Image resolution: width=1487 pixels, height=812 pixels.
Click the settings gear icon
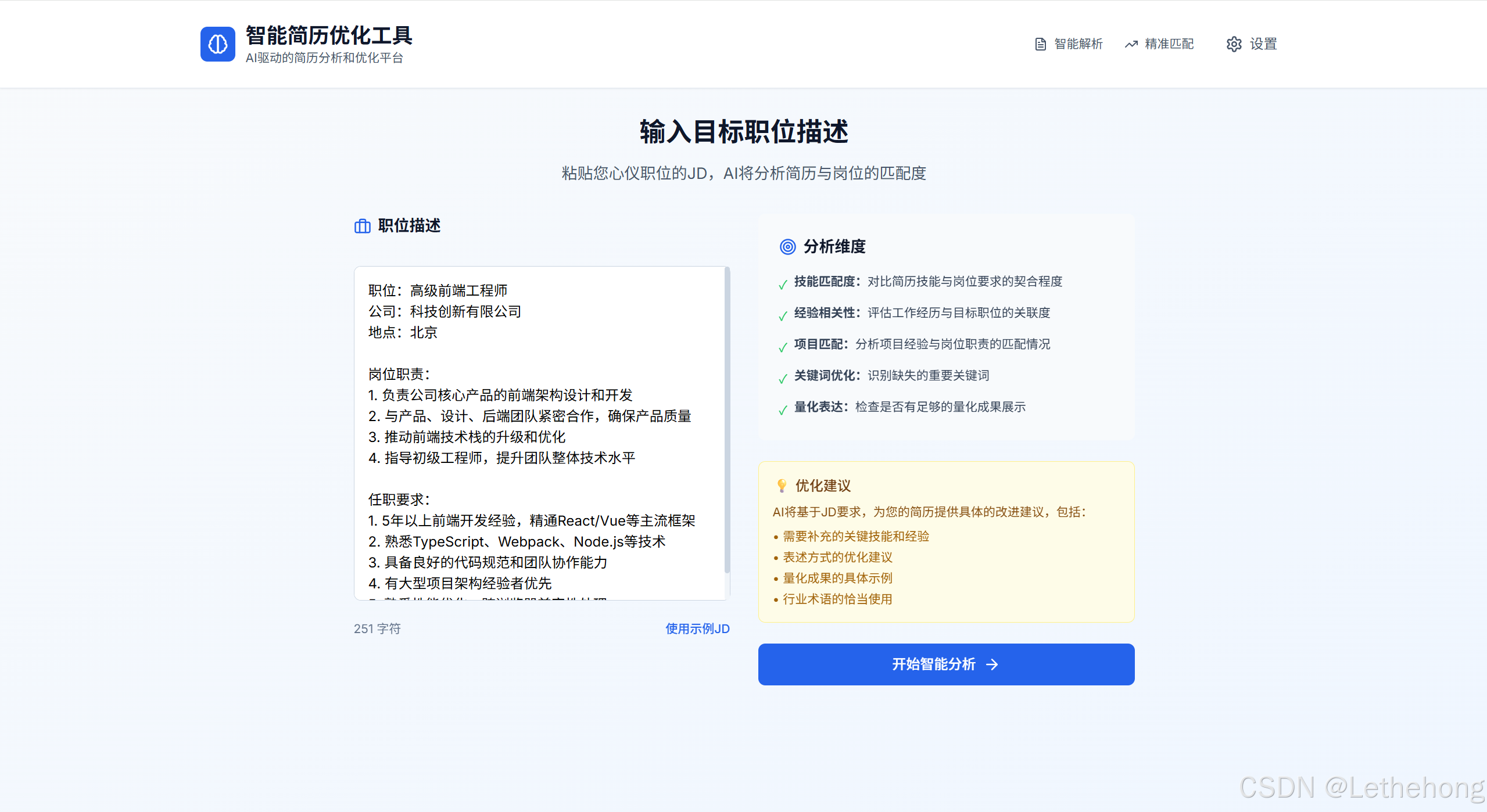1234,44
